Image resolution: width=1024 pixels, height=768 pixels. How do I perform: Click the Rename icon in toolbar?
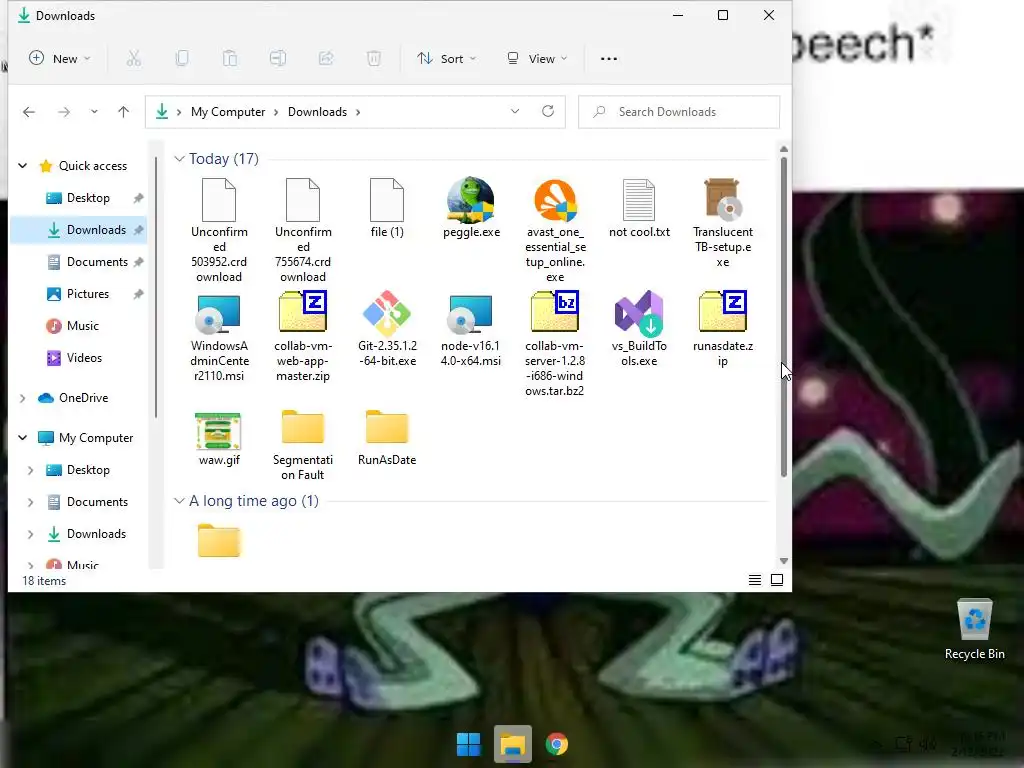pyautogui.click(x=278, y=59)
